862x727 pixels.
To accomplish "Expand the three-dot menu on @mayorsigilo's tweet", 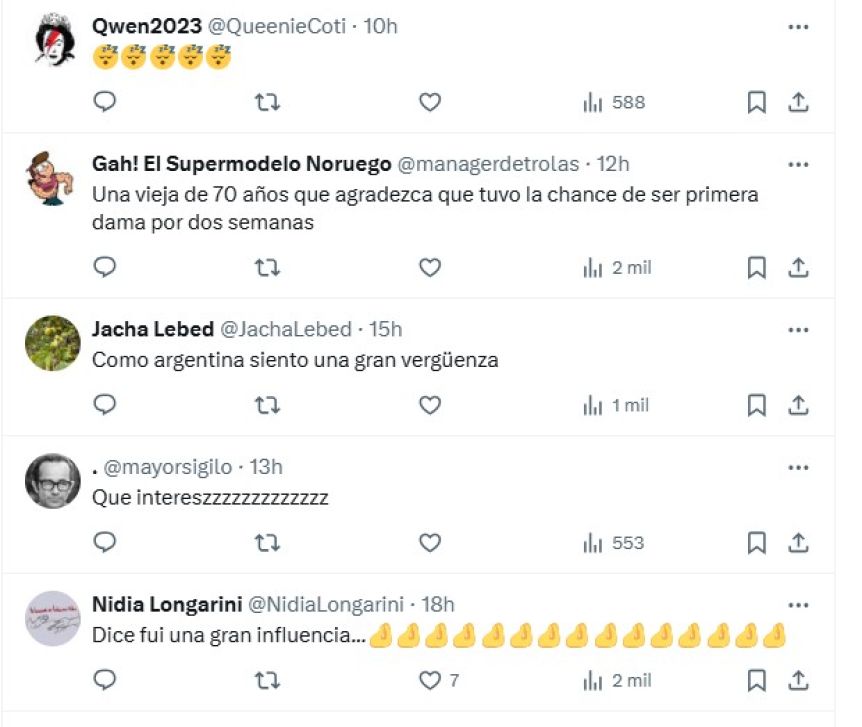I will click(798, 467).
